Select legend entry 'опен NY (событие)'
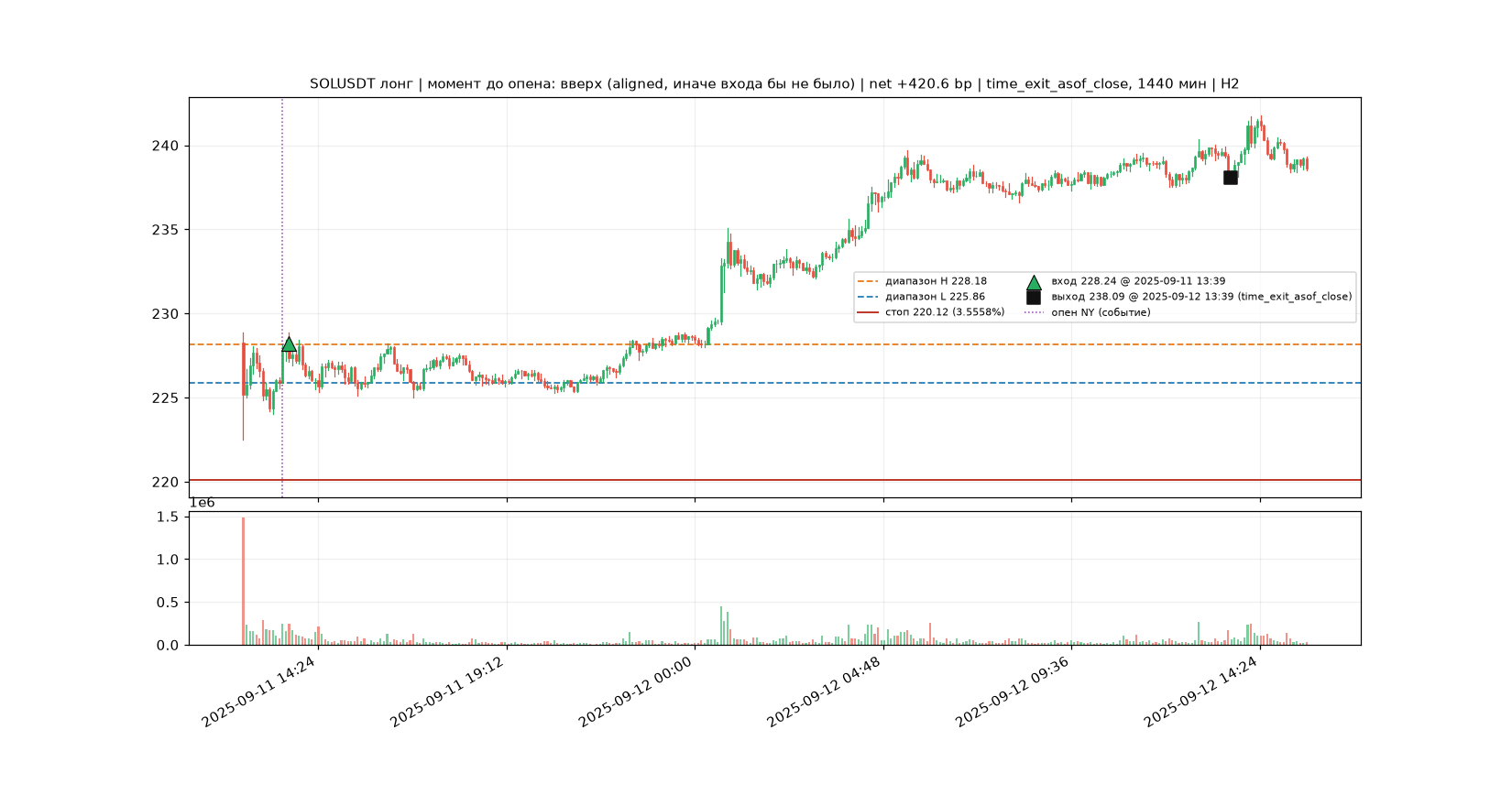The width and height of the screenshot is (1512, 806). point(1101,312)
